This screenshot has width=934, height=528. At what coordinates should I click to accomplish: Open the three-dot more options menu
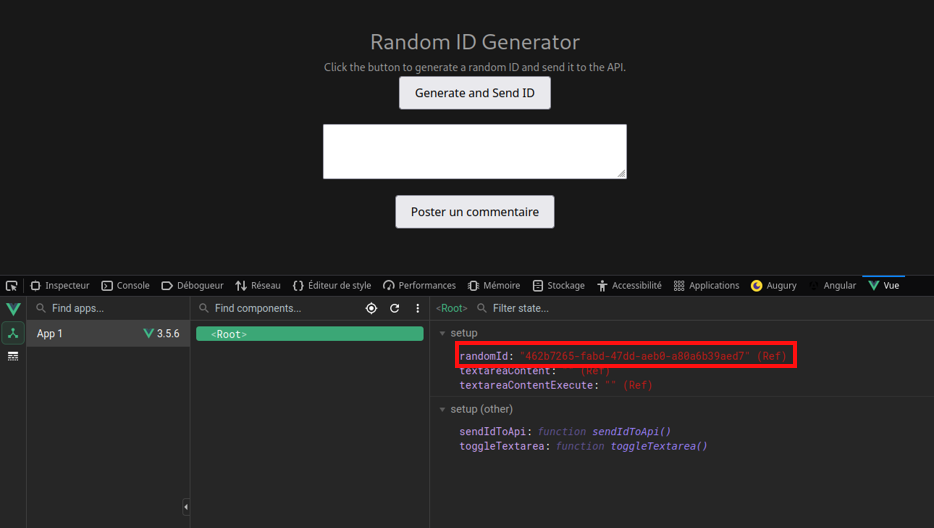[x=418, y=308]
